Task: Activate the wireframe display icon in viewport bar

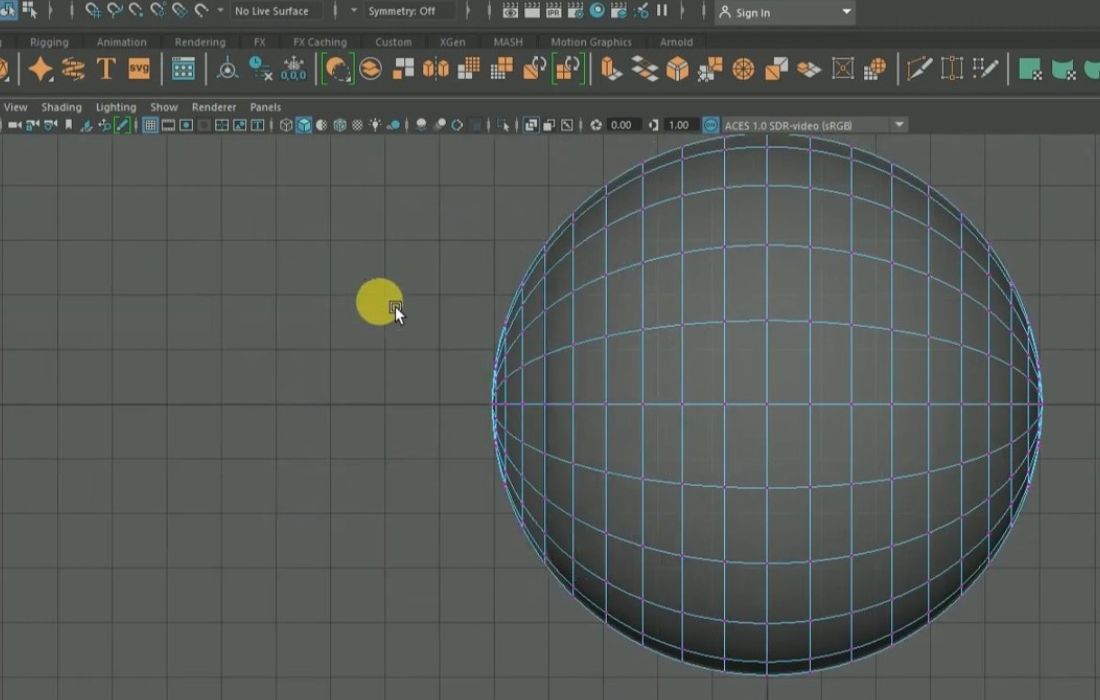Action: (286, 123)
